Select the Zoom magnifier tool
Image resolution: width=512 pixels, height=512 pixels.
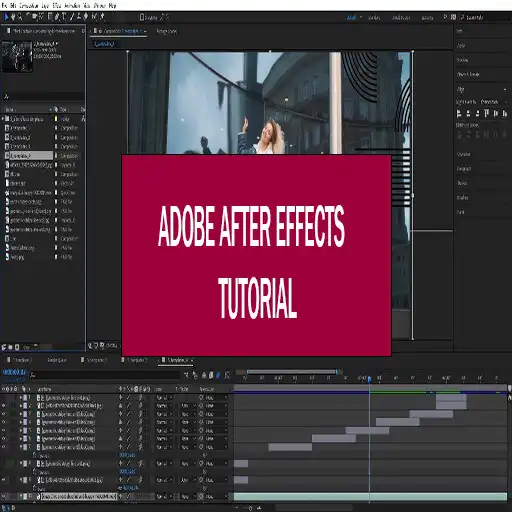point(20,17)
